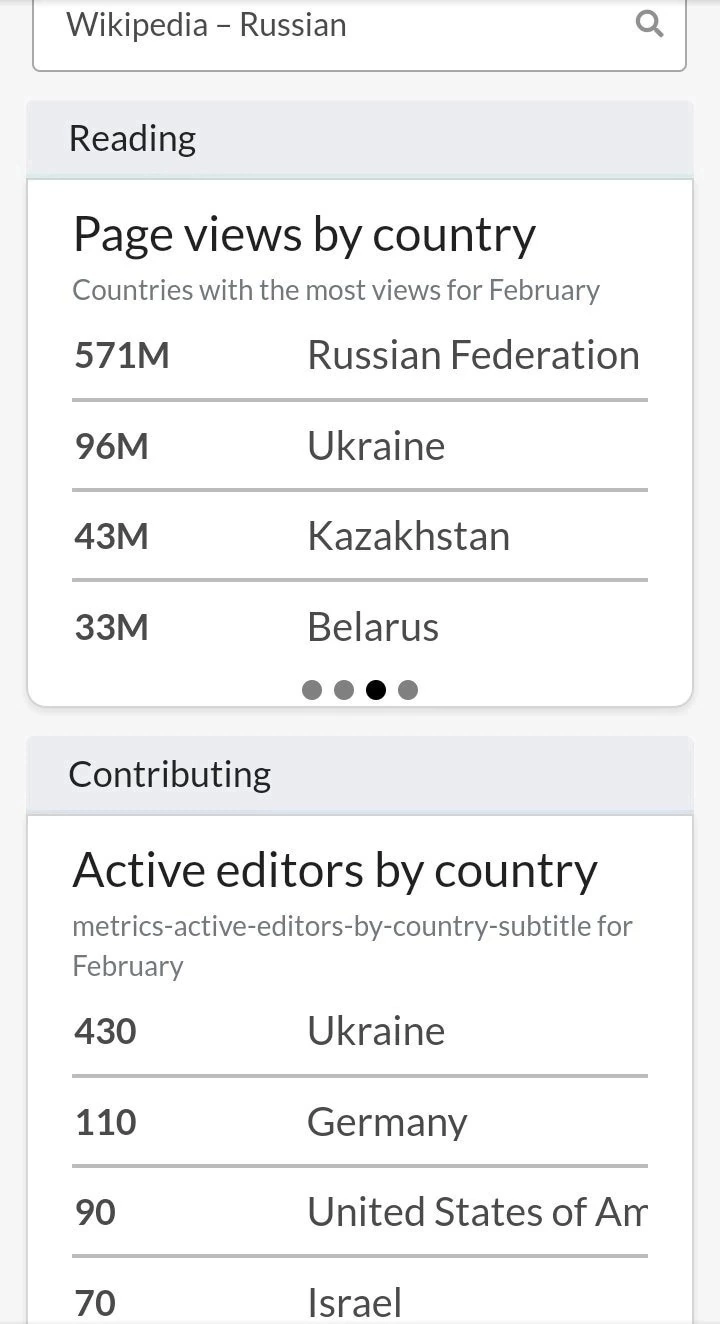Open the Reading section header
This screenshot has width=720, height=1324.
[x=360, y=139]
